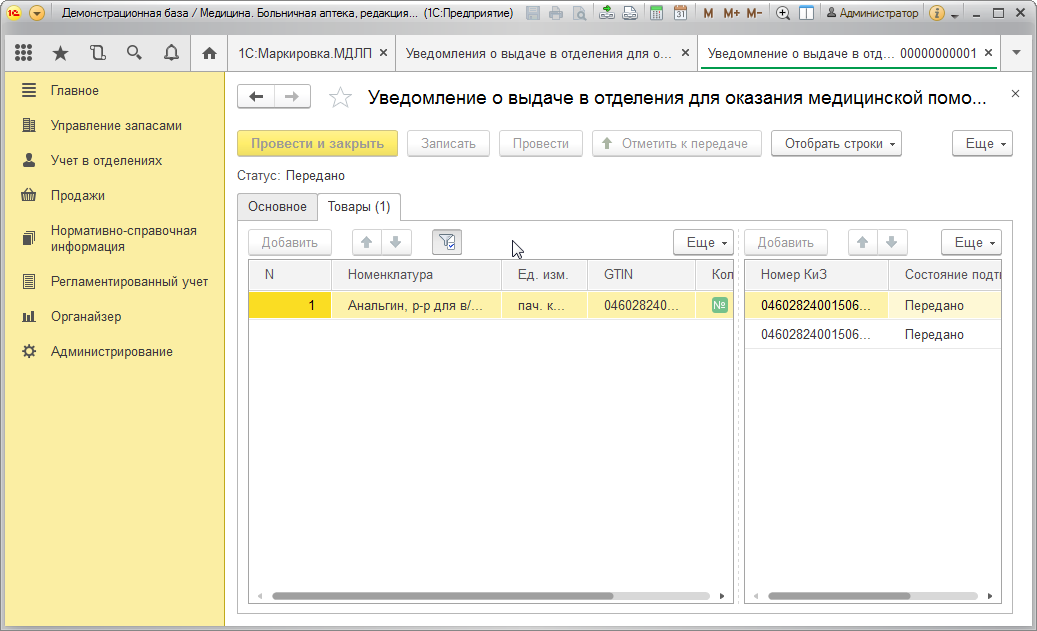Open the Учет в отделениях section
This screenshot has width=1037, height=631.
[106, 161]
